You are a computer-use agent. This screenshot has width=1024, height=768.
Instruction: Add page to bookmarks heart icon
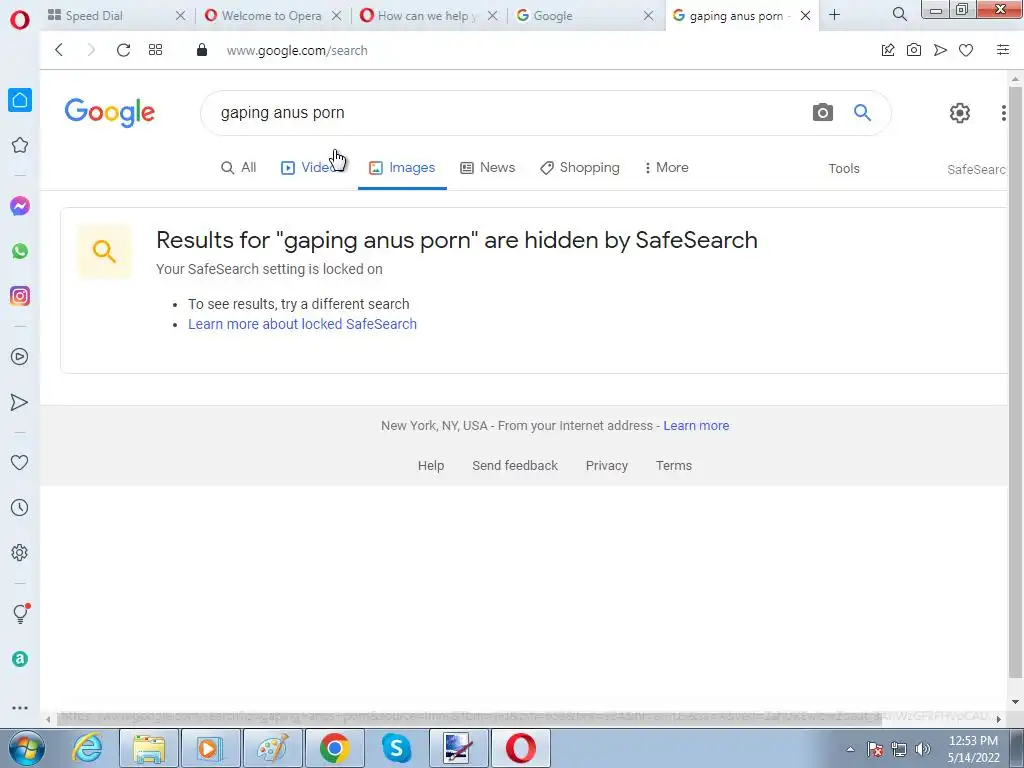[x=966, y=50]
